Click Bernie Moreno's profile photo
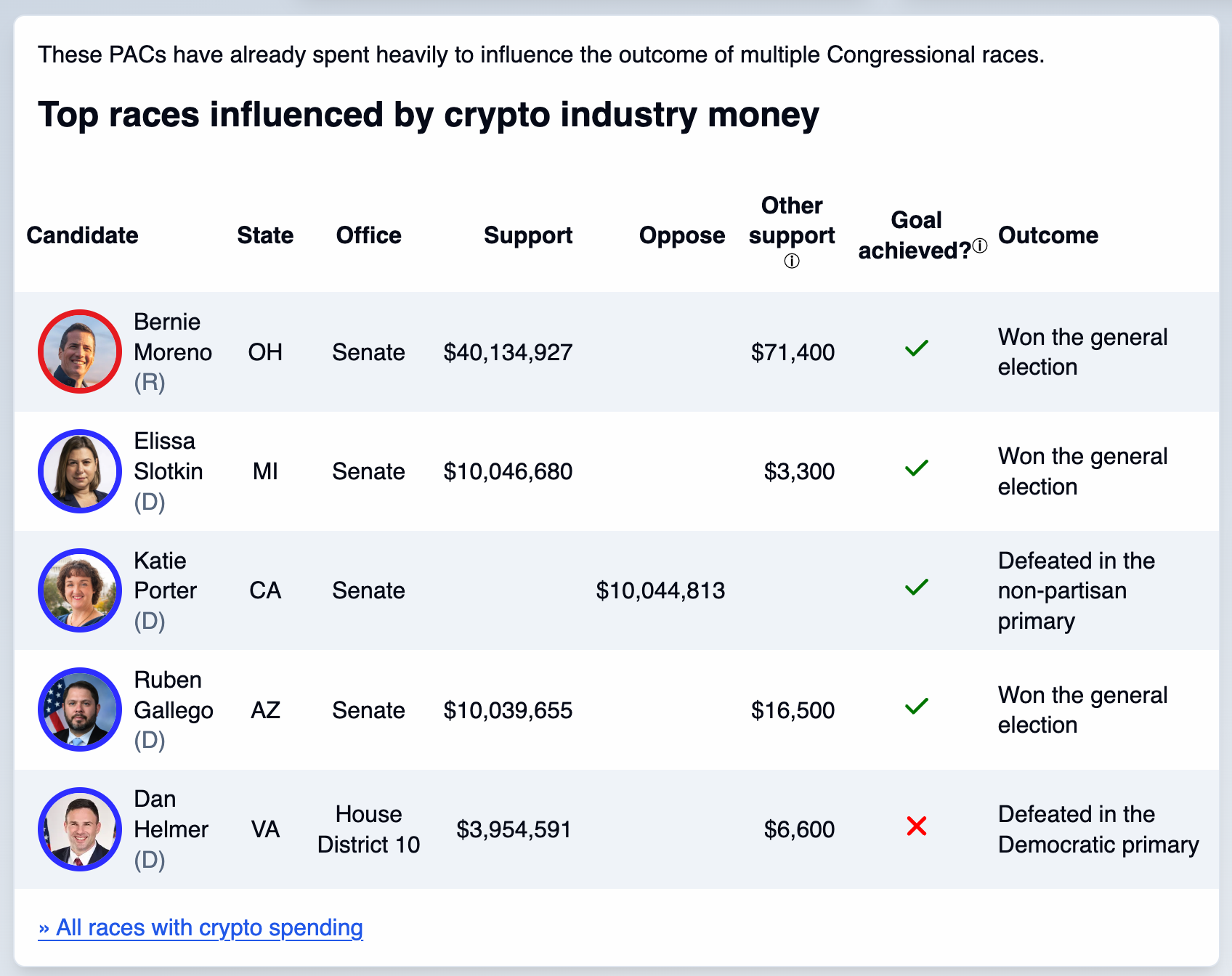 pos(80,351)
